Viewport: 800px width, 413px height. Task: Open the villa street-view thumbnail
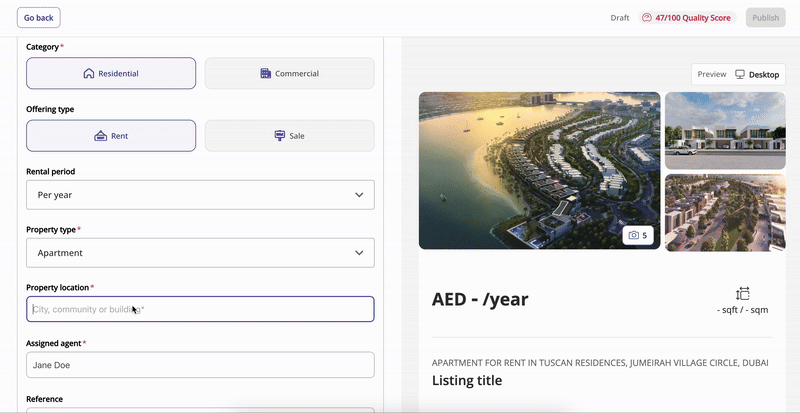coord(725,130)
